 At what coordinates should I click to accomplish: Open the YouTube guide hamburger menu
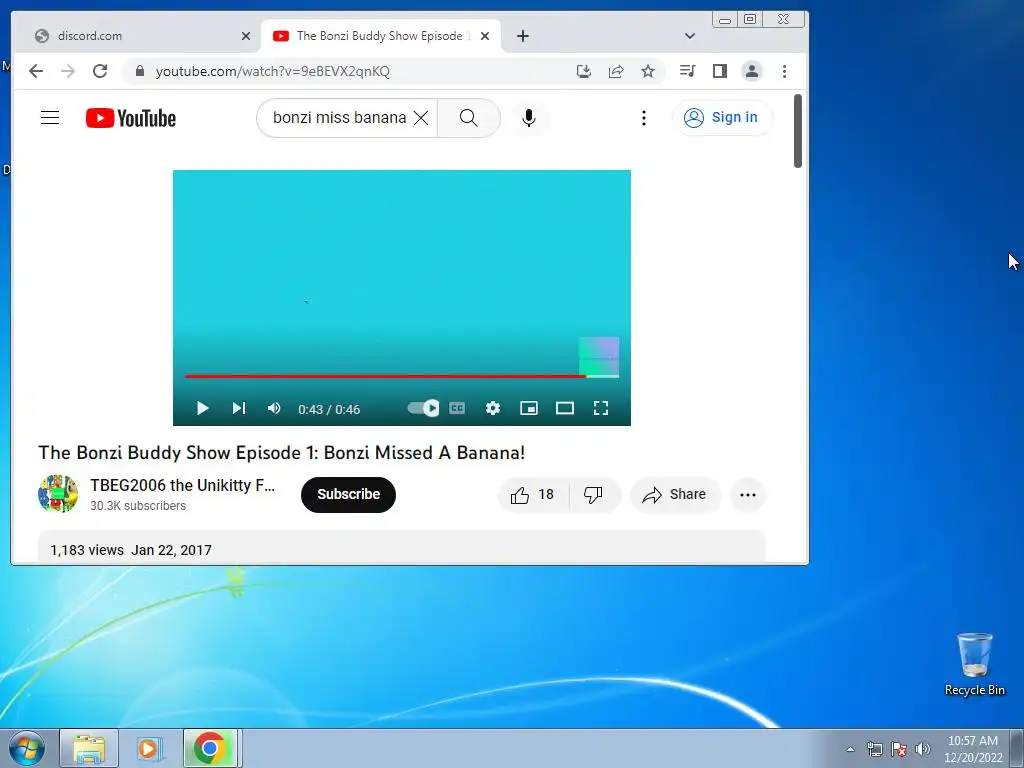point(50,118)
